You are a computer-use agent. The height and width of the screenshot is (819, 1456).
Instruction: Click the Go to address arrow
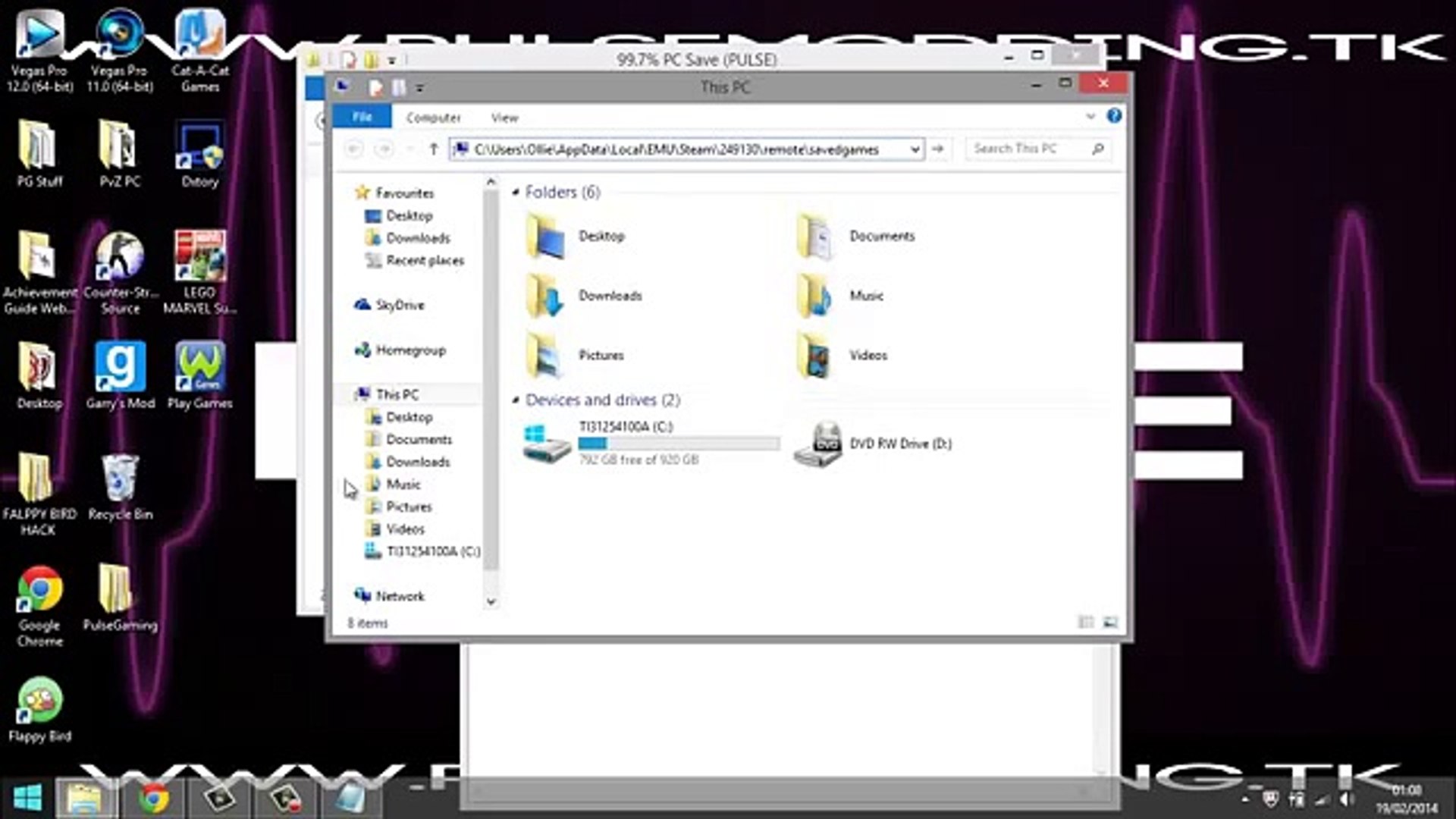coord(938,149)
